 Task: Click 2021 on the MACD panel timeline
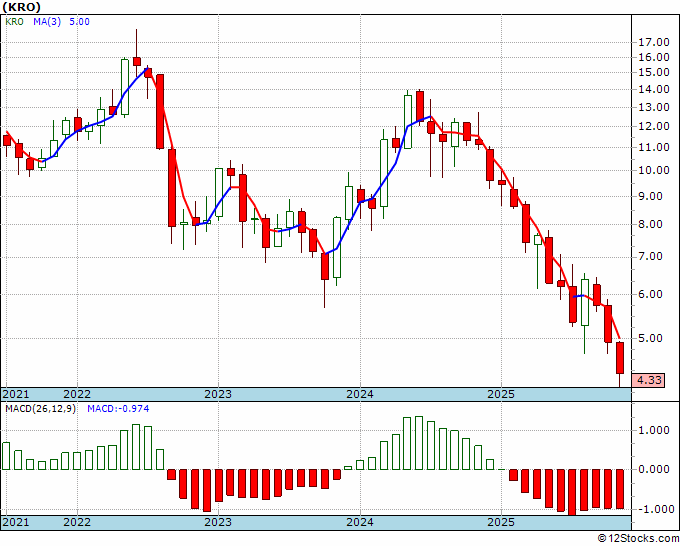pos(16,522)
